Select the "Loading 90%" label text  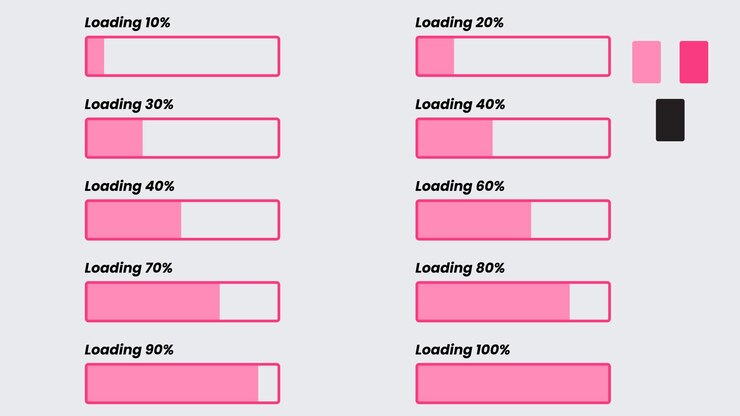click(x=129, y=350)
